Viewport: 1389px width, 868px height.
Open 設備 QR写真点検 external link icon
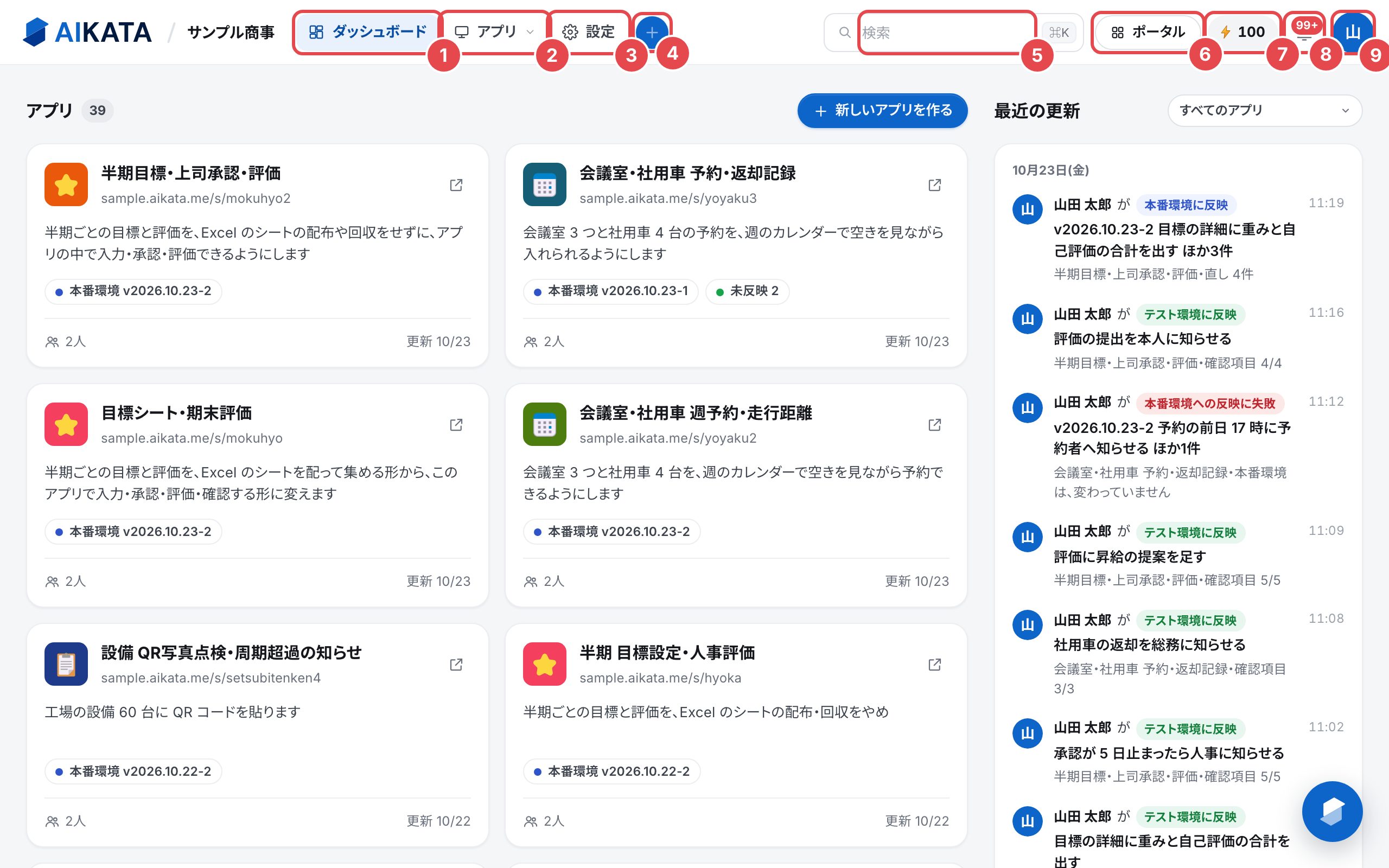pyautogui.click(x=456, y=664)
